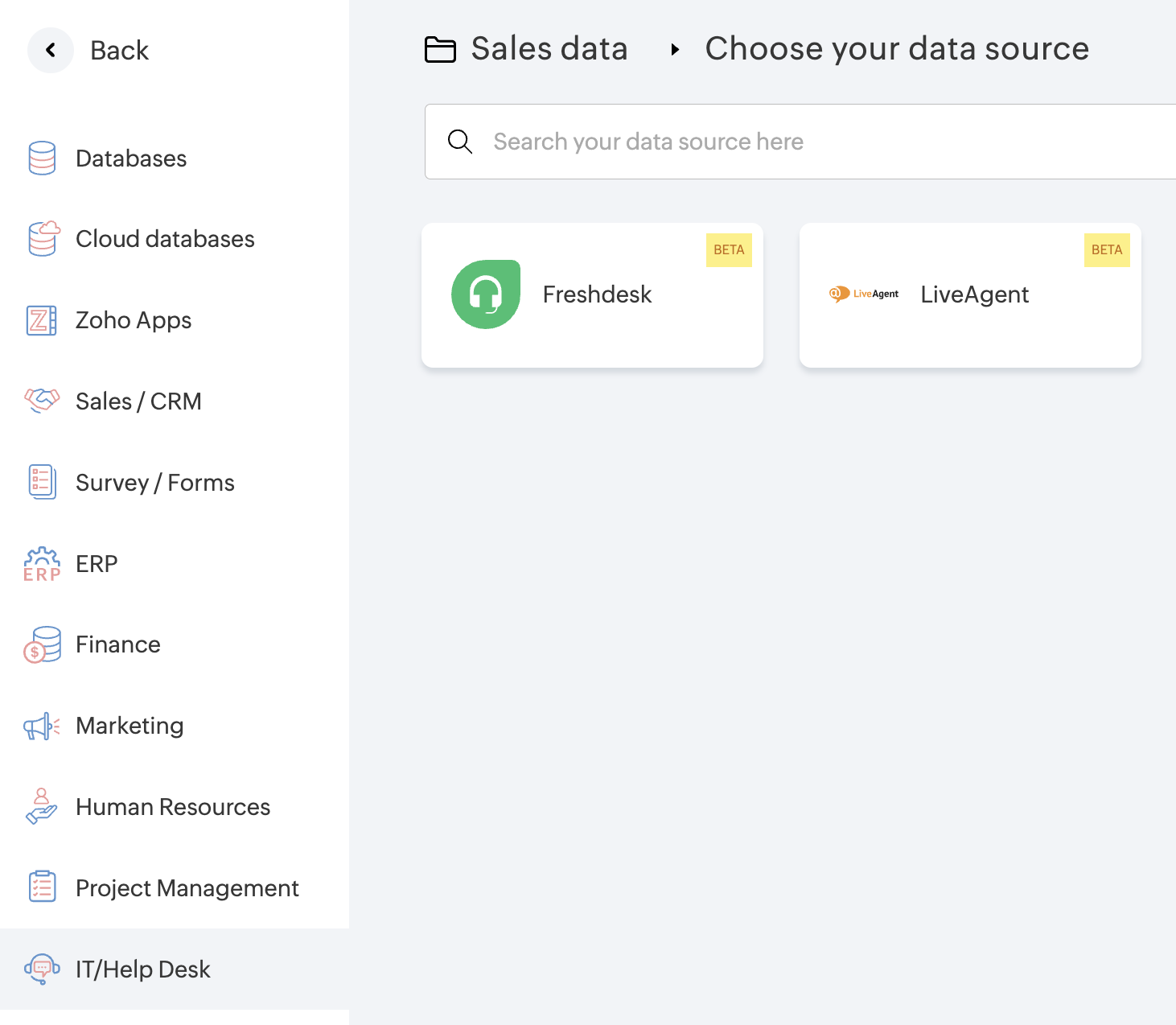Select the Survey / Forms checklist icon
1176x1025 pixels.
(x=42, y=482)
